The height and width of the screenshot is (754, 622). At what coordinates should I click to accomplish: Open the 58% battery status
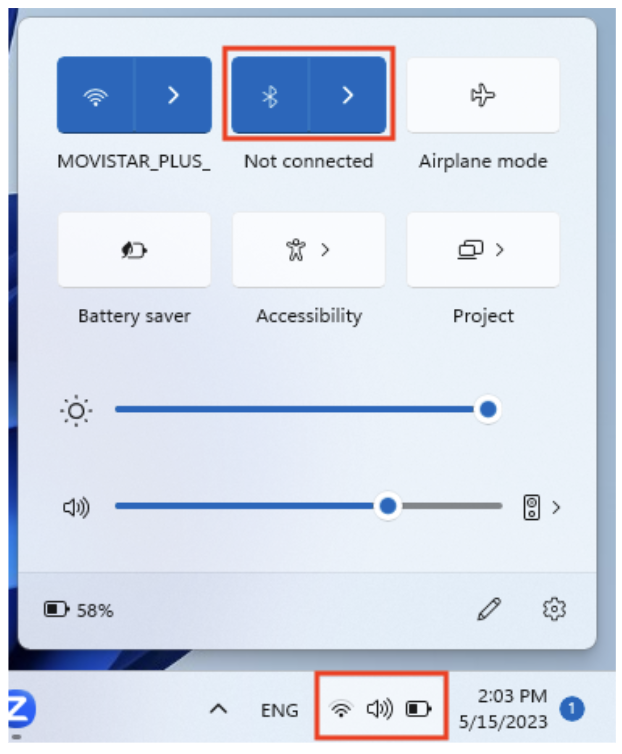pos(79,610)
